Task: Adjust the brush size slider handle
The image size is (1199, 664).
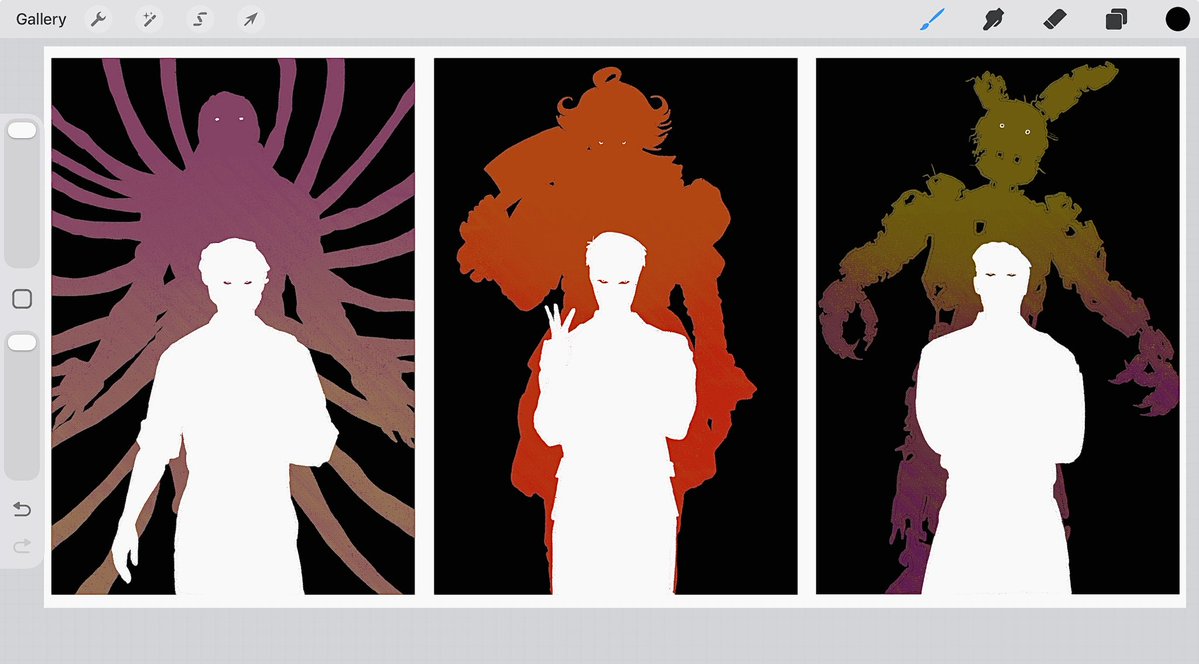Action: (22, 131)
